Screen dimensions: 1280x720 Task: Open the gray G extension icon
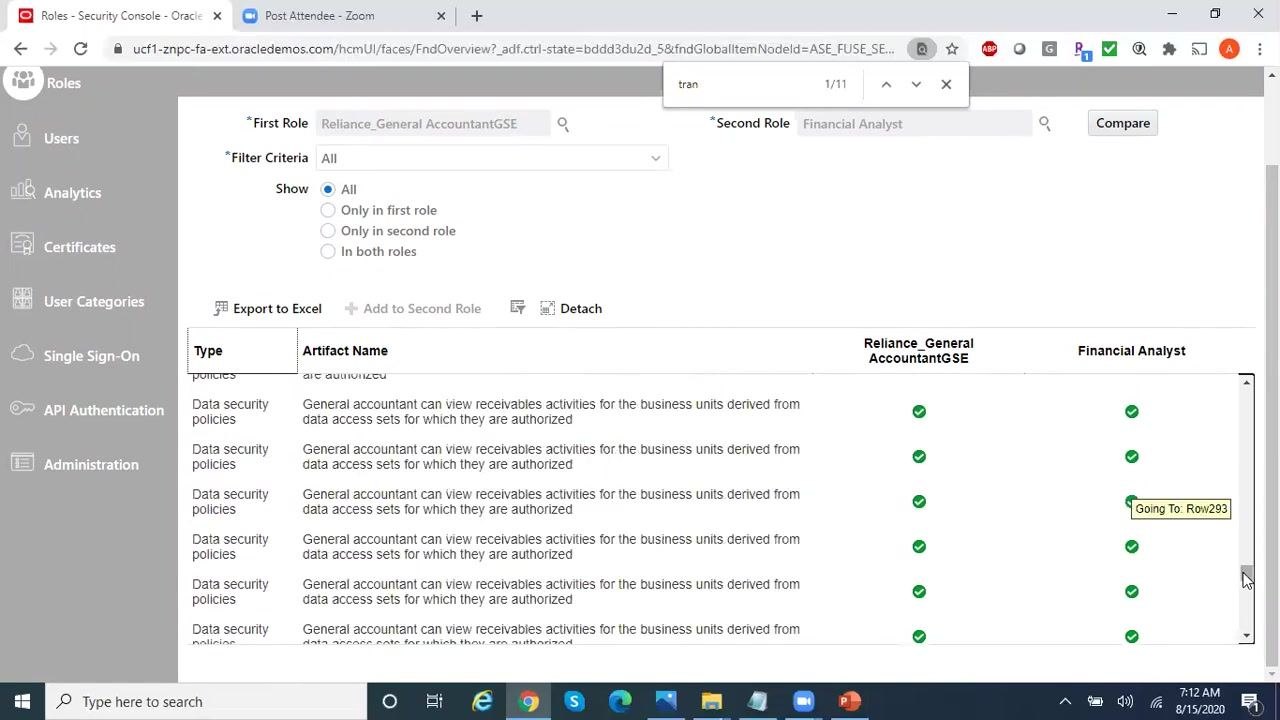tap(1049, 49)
